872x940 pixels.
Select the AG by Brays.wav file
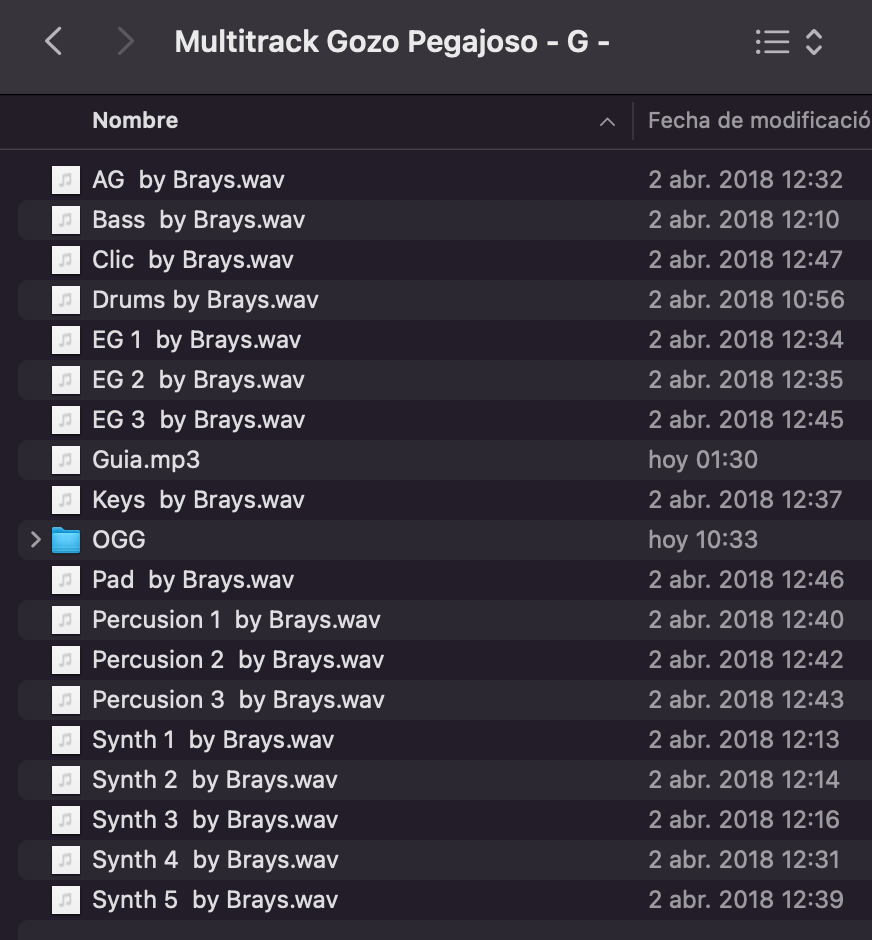pyautogui.click(x=445, y=180)
